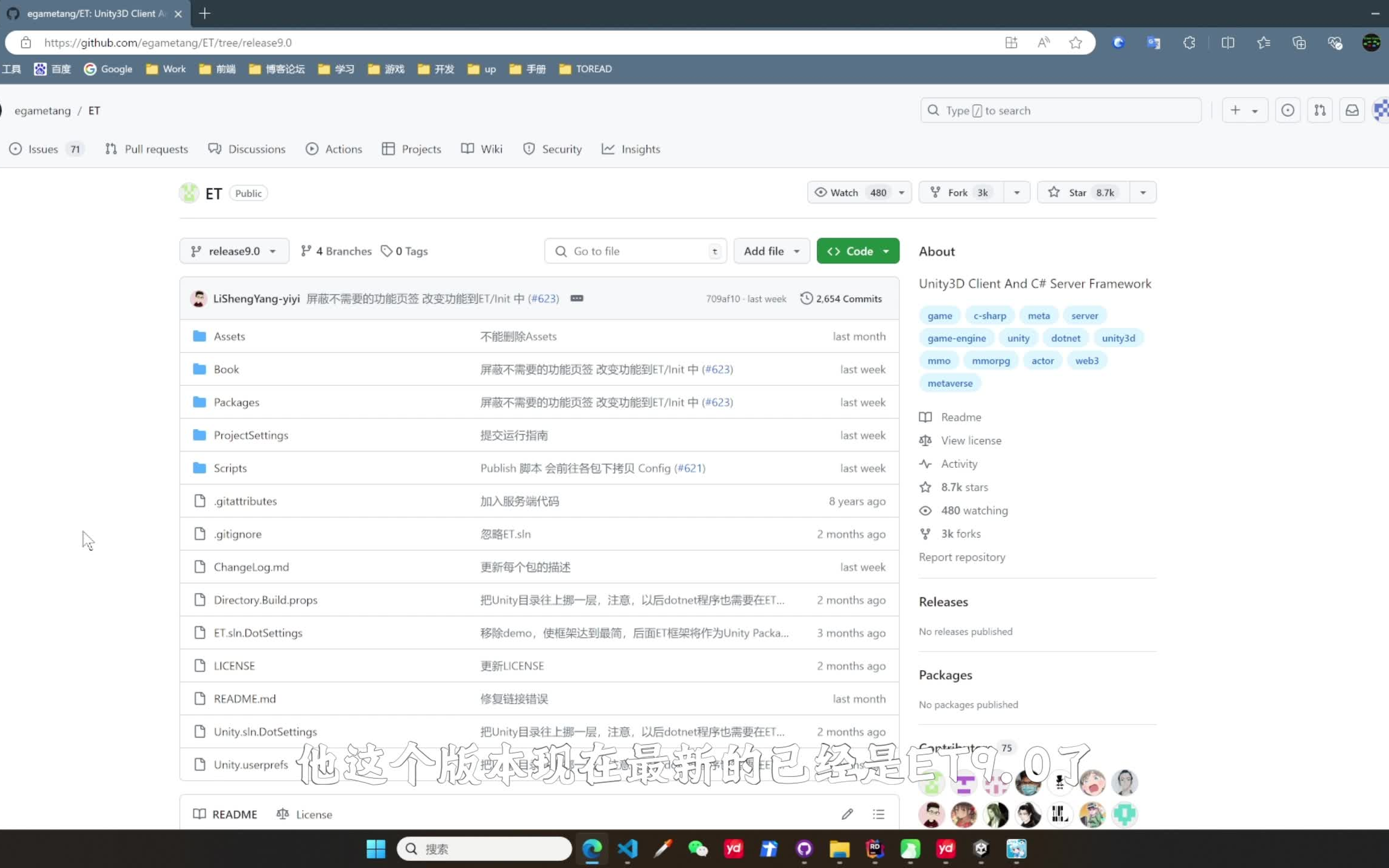Open the Wiki tab
This screenshot has height=868, width=1389.
coord(482,149)
